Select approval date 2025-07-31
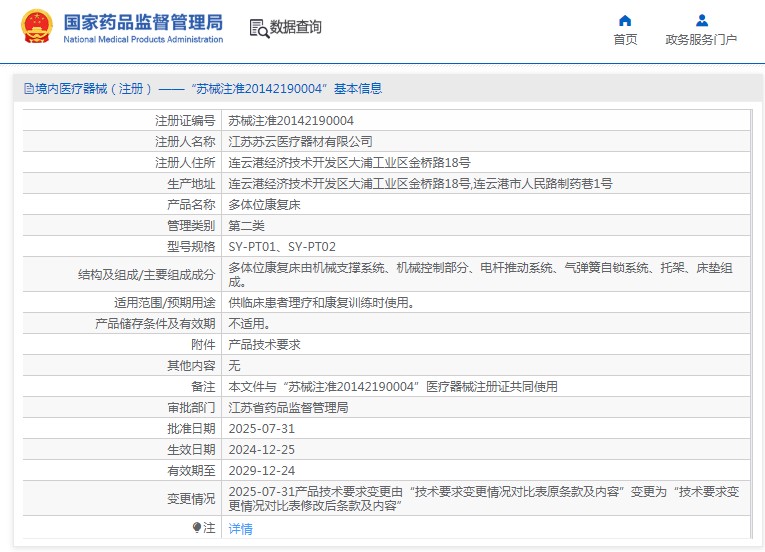 (x=262, y=429)
